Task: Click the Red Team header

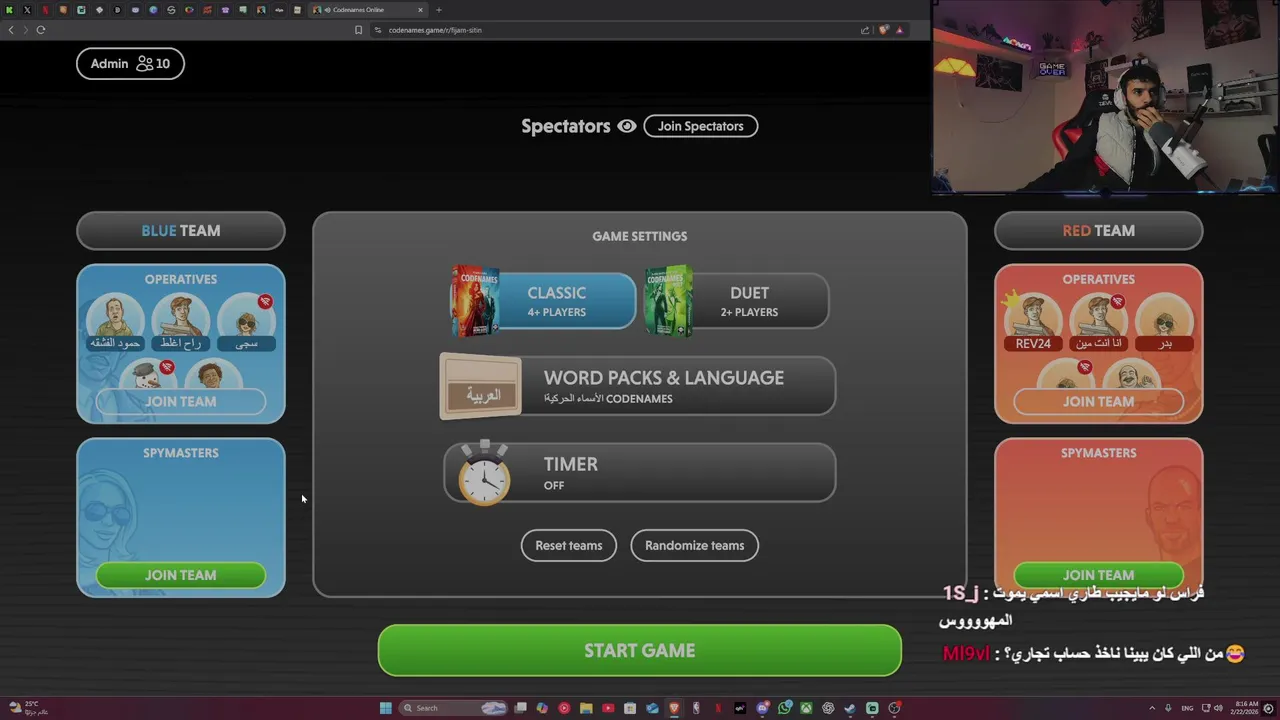Action: tap(1099, 231)
